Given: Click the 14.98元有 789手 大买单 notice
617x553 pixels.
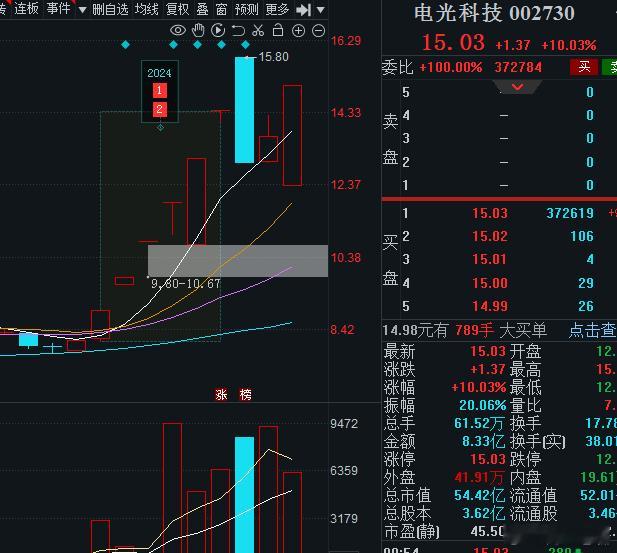Looking at the screenshot, I should pos(464,331).
